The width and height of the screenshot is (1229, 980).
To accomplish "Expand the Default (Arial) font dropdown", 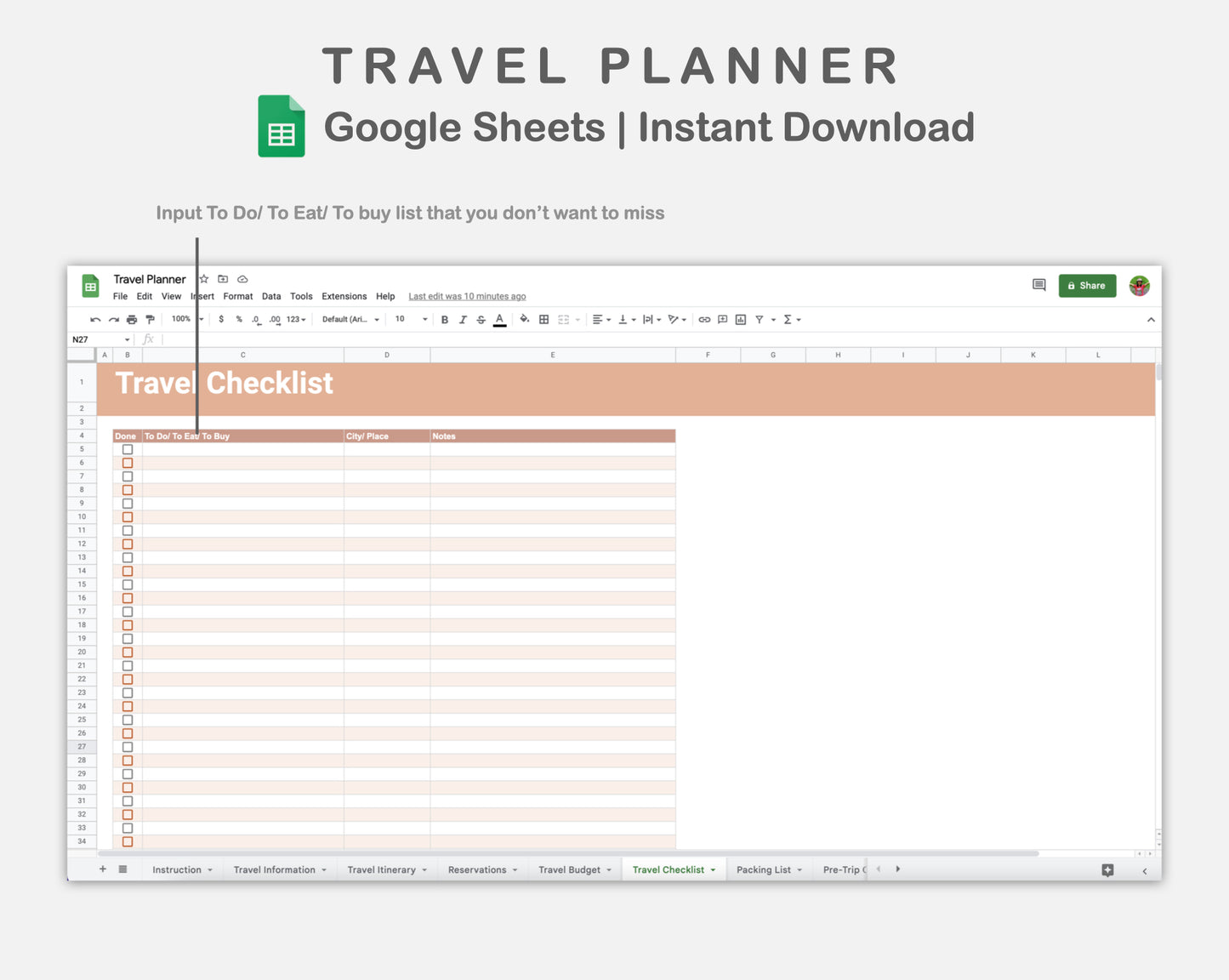I will pyautogui.click(x=350, y=320).
